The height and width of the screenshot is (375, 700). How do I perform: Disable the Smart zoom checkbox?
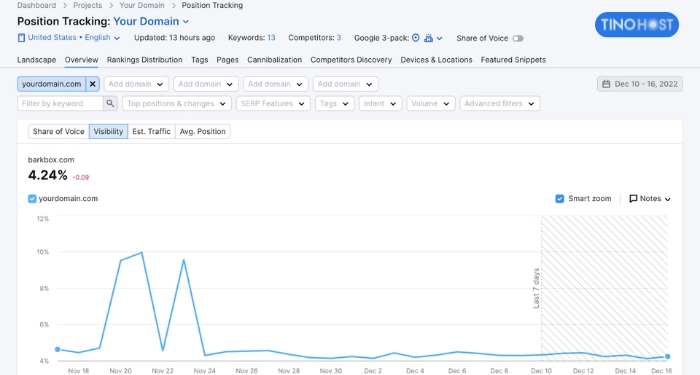tap(559, 199)
